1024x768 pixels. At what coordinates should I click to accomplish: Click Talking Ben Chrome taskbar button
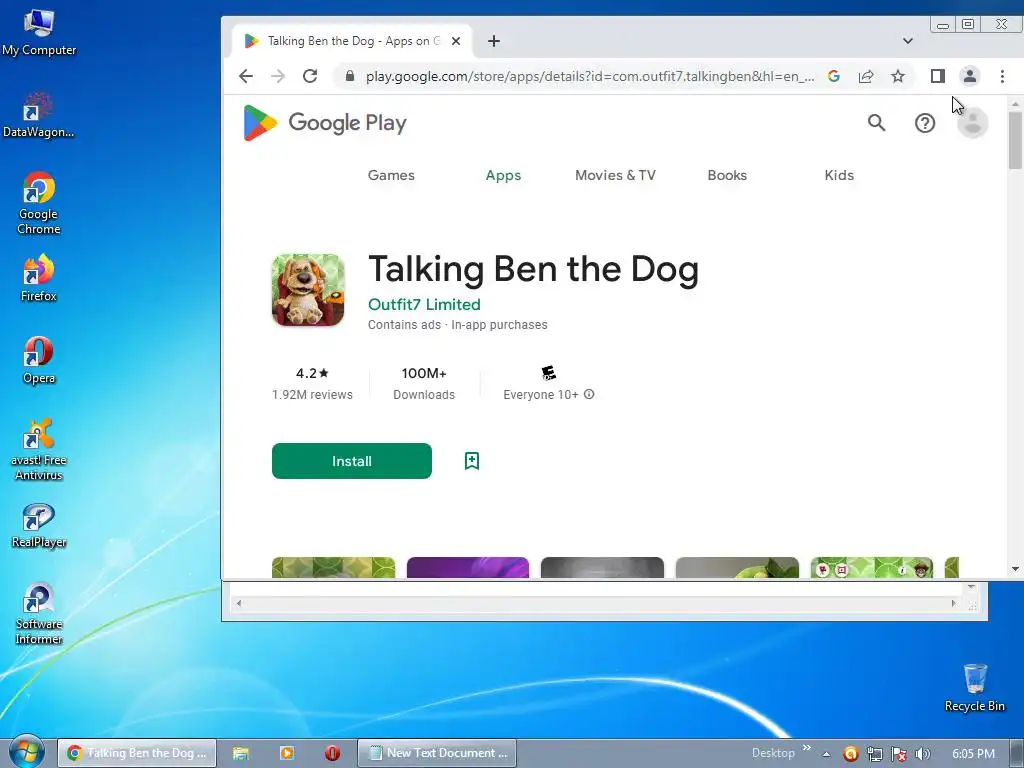[x=136, y=753]
